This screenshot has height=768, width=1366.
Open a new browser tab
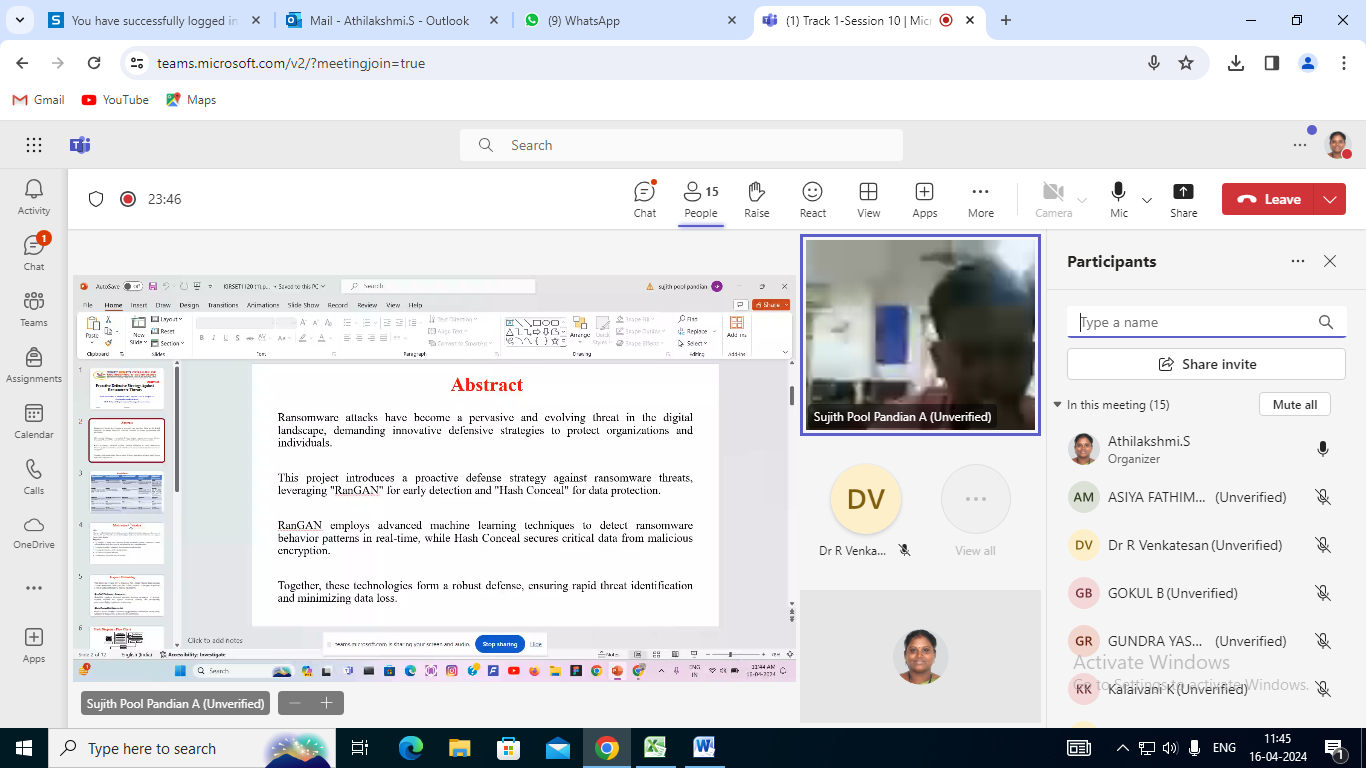1006,20
